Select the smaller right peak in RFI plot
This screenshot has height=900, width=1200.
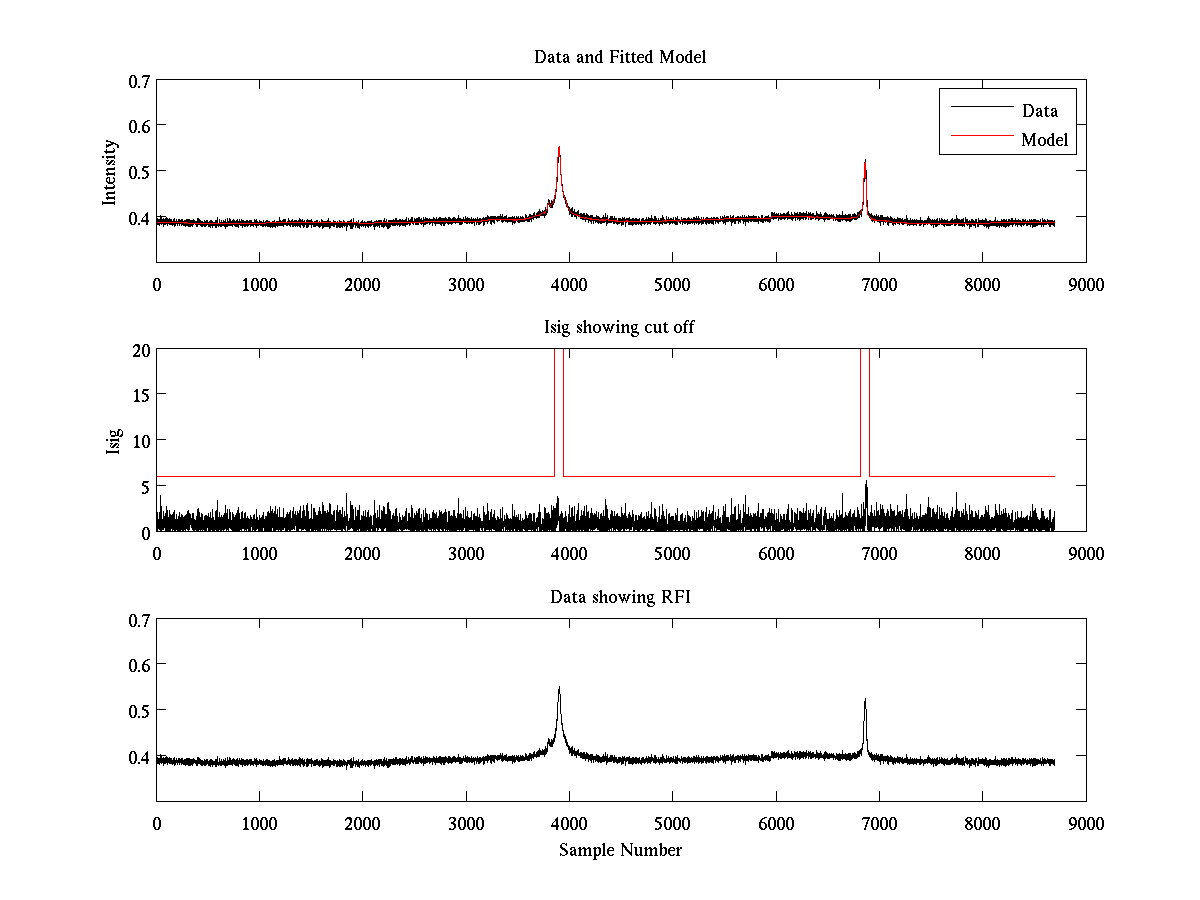[865, 702]
